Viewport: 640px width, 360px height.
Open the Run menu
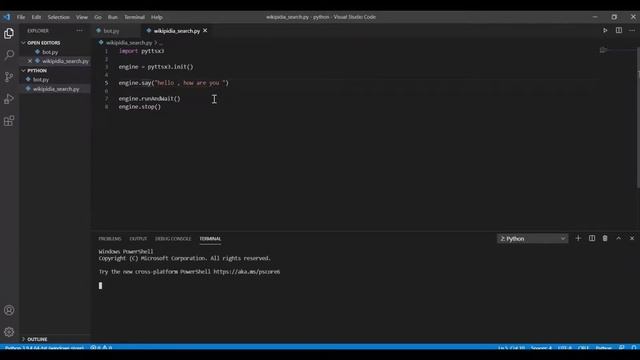(x=113, y=17)
